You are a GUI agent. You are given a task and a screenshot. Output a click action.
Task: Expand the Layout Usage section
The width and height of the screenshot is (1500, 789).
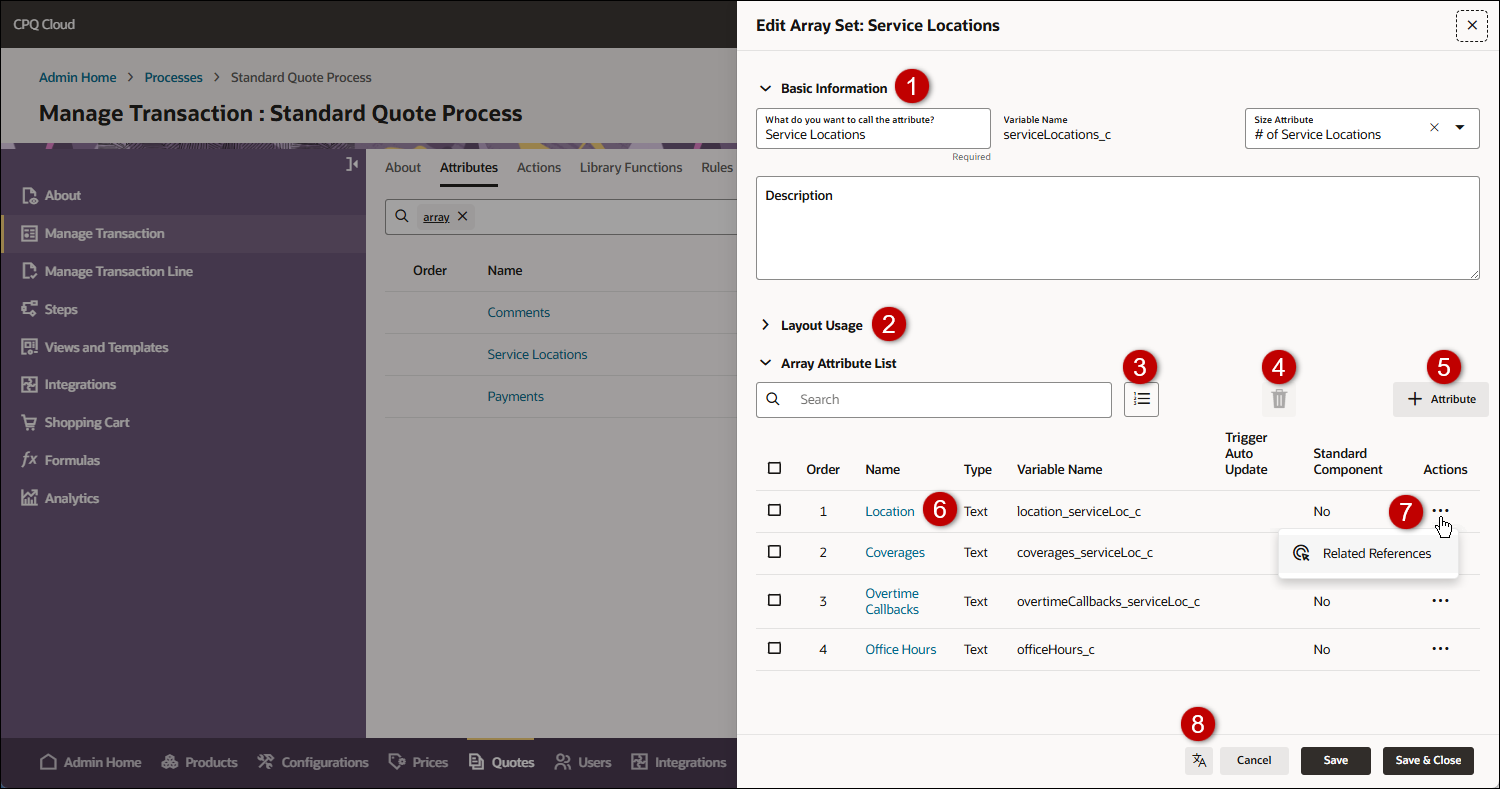click(766, 325)
